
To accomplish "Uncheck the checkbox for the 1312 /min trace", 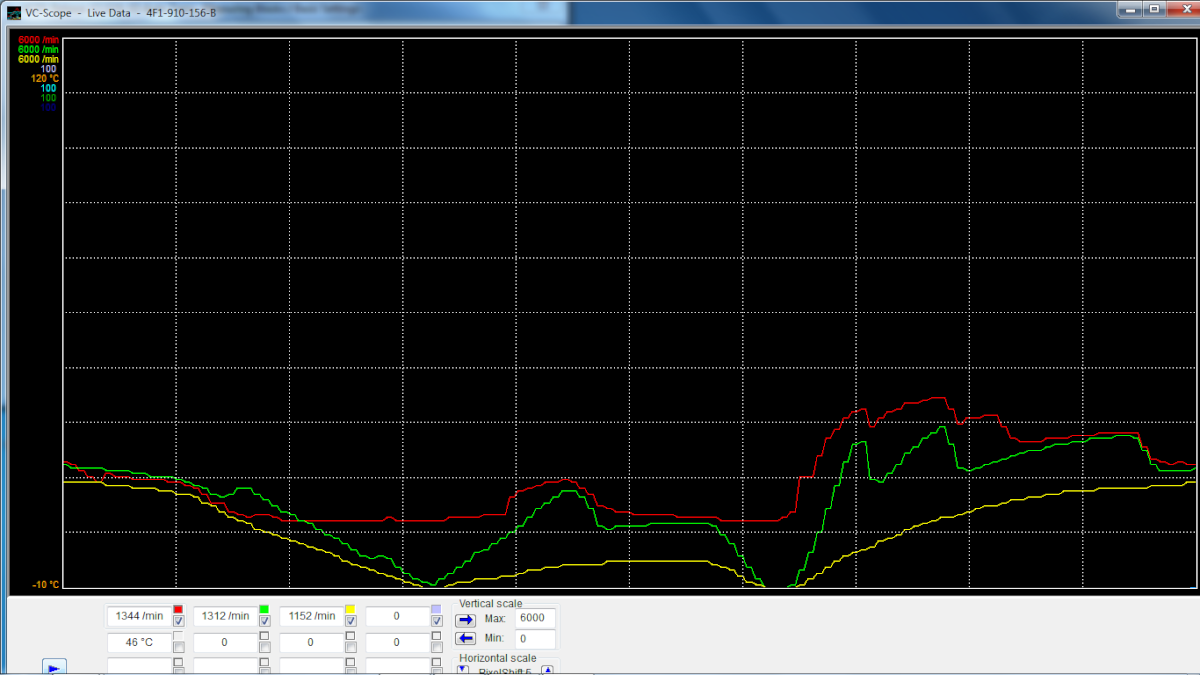I will (264, 621).
